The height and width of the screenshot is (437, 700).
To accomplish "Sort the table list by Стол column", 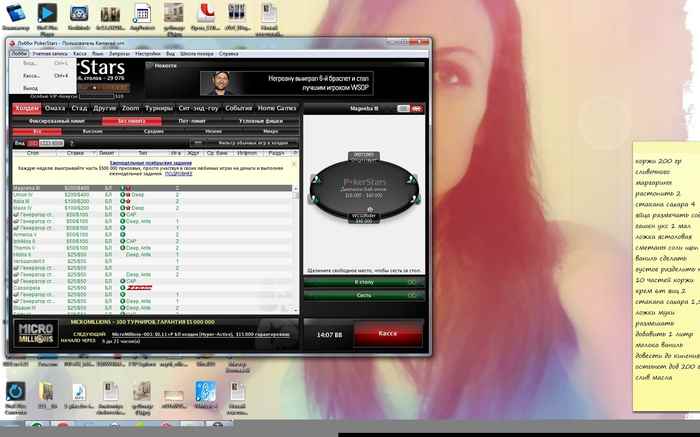I will coord(33,153).
